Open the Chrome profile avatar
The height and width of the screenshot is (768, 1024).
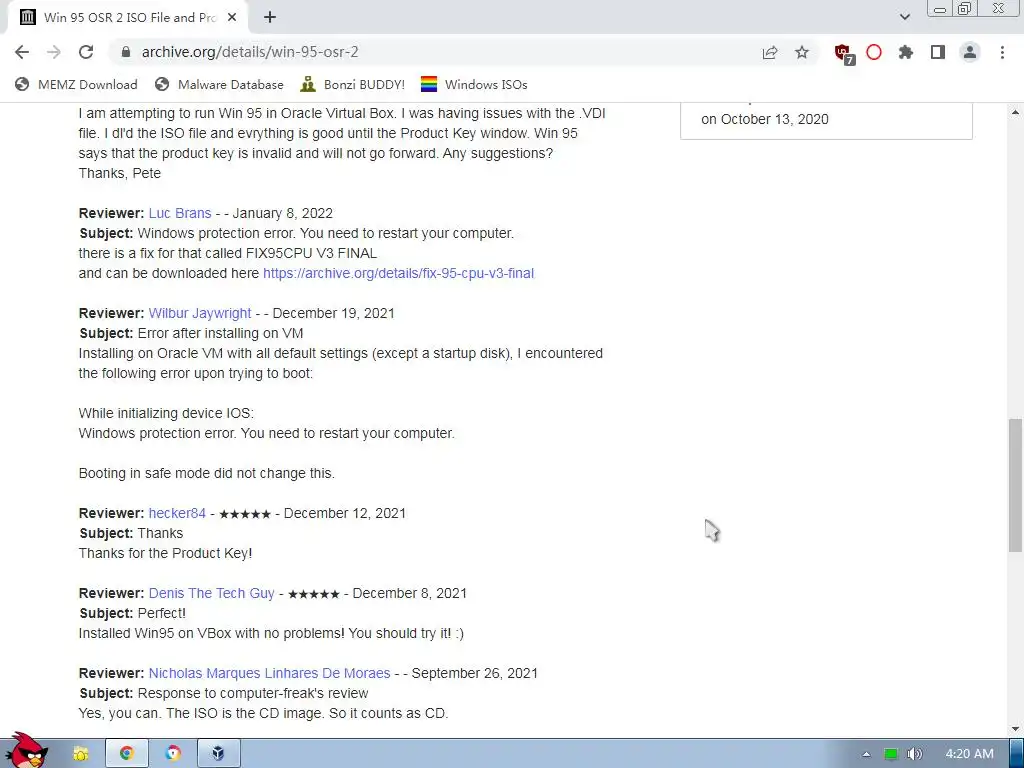pos(970,52)
